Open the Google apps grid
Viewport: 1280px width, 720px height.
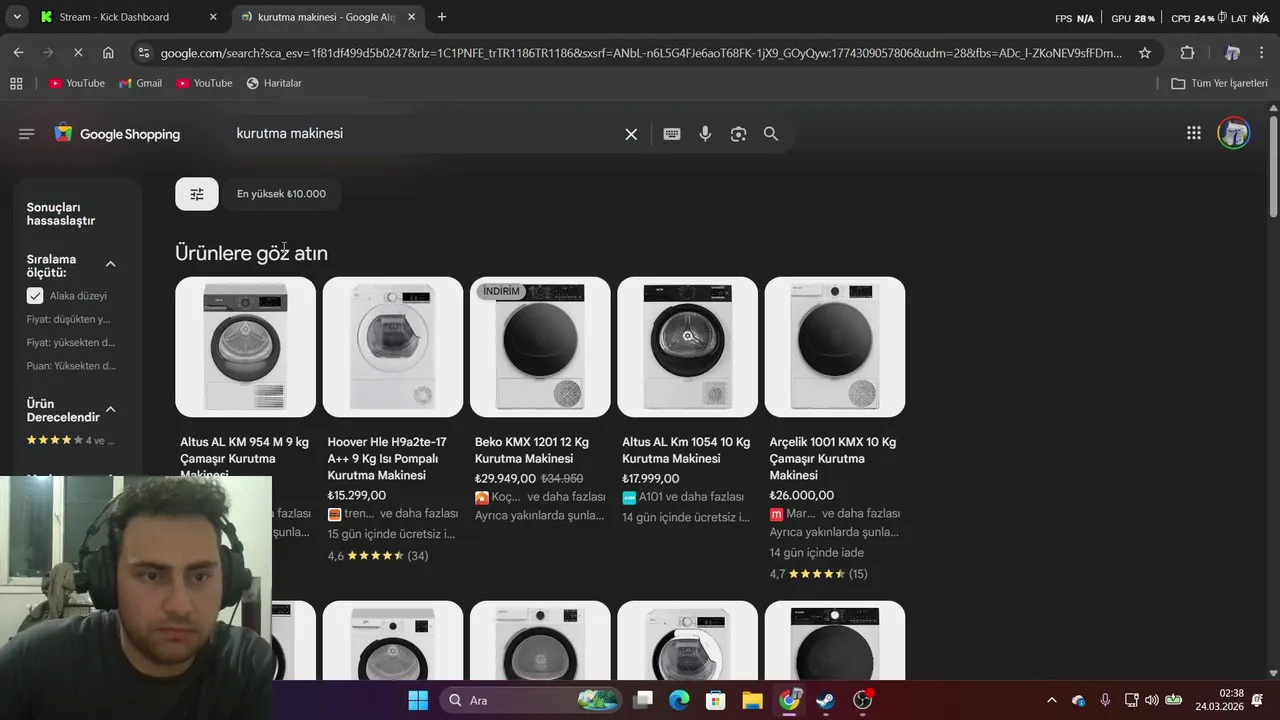[x=1193, y=133]
